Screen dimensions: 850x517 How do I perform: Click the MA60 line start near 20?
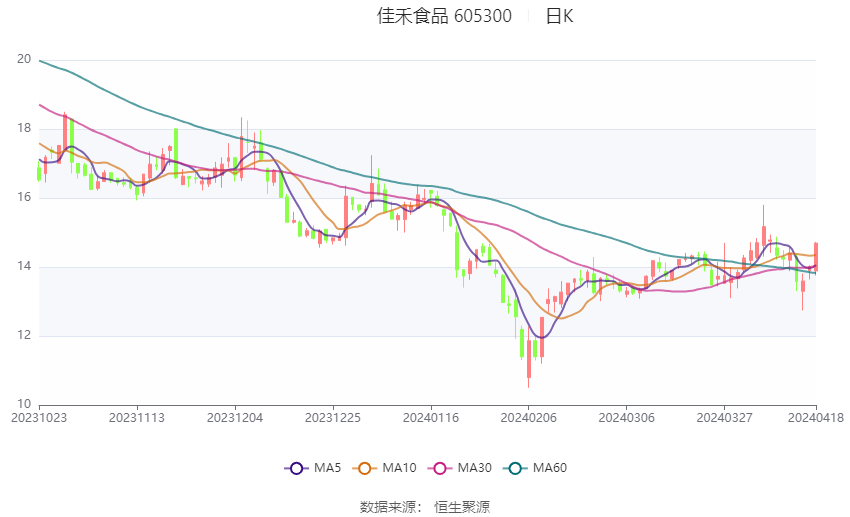click(41, 61)
